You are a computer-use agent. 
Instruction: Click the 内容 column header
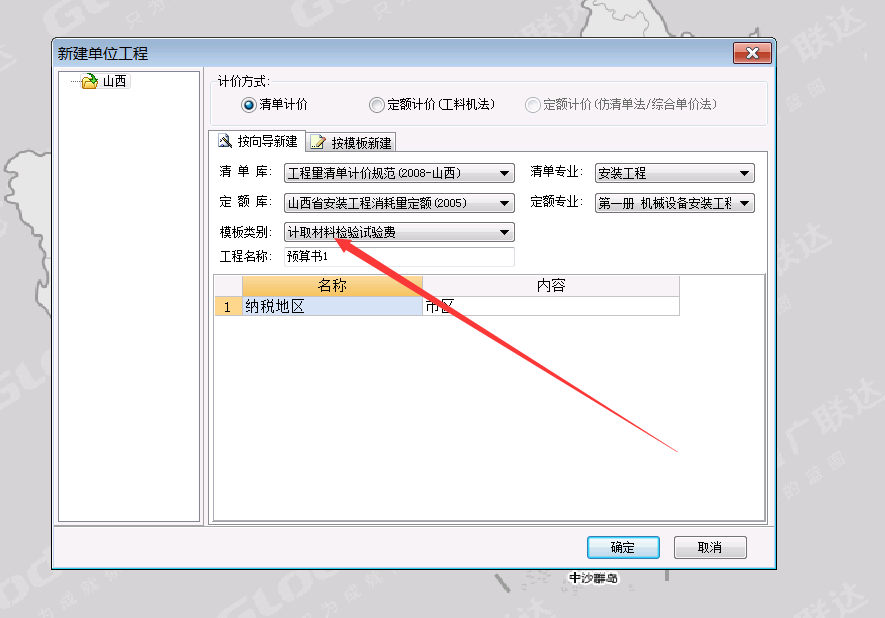(551, 286)
